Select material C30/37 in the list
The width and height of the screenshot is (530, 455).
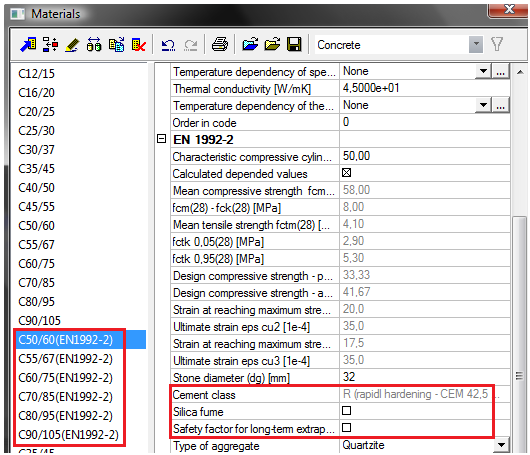click(37, 149)
